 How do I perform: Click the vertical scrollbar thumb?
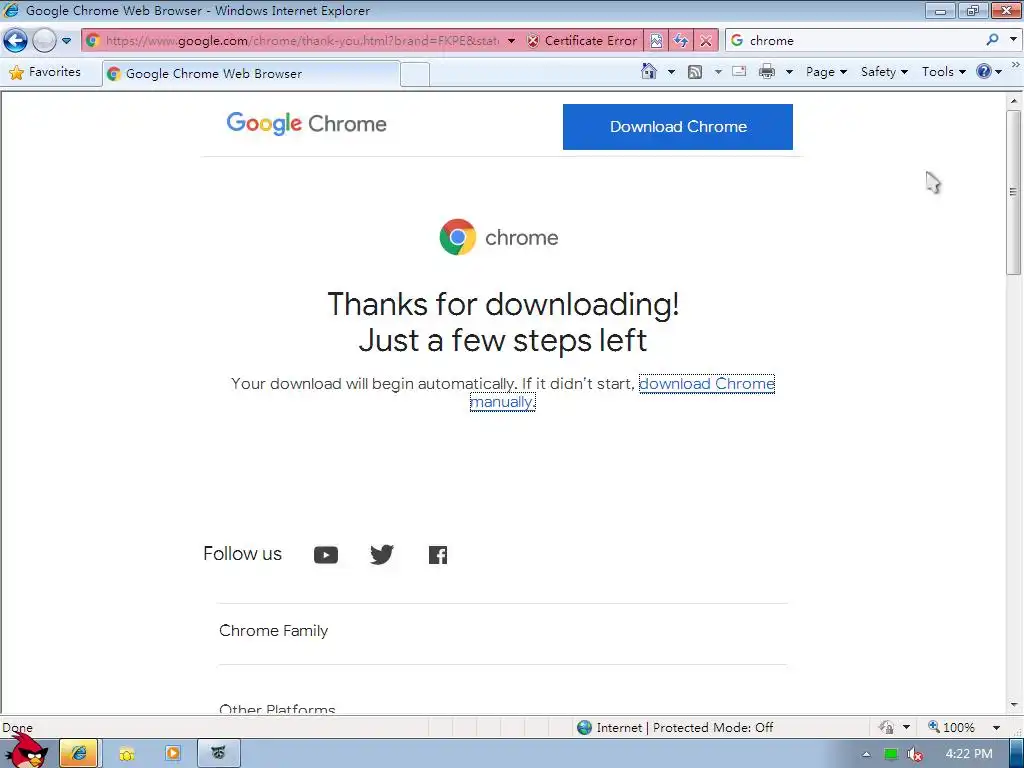tap(1013, 193)
